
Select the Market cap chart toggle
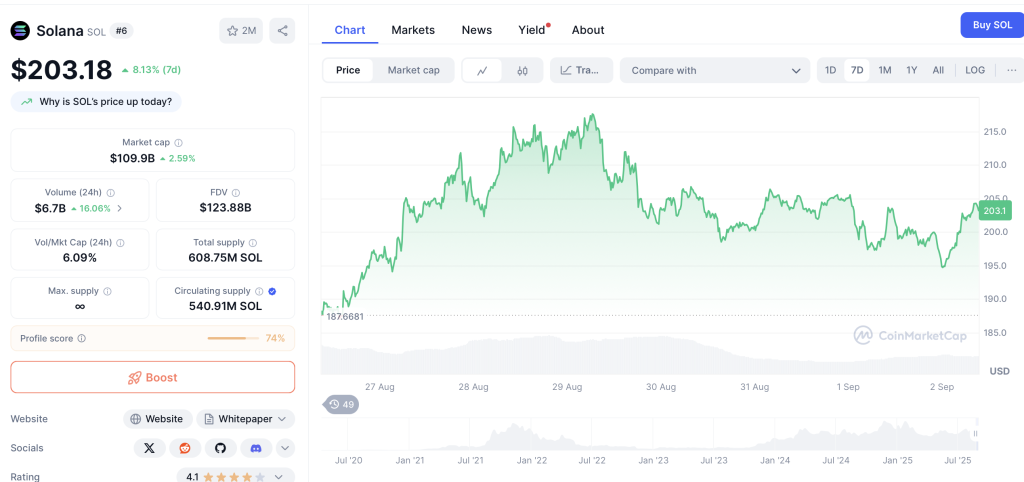coord(413,71)
